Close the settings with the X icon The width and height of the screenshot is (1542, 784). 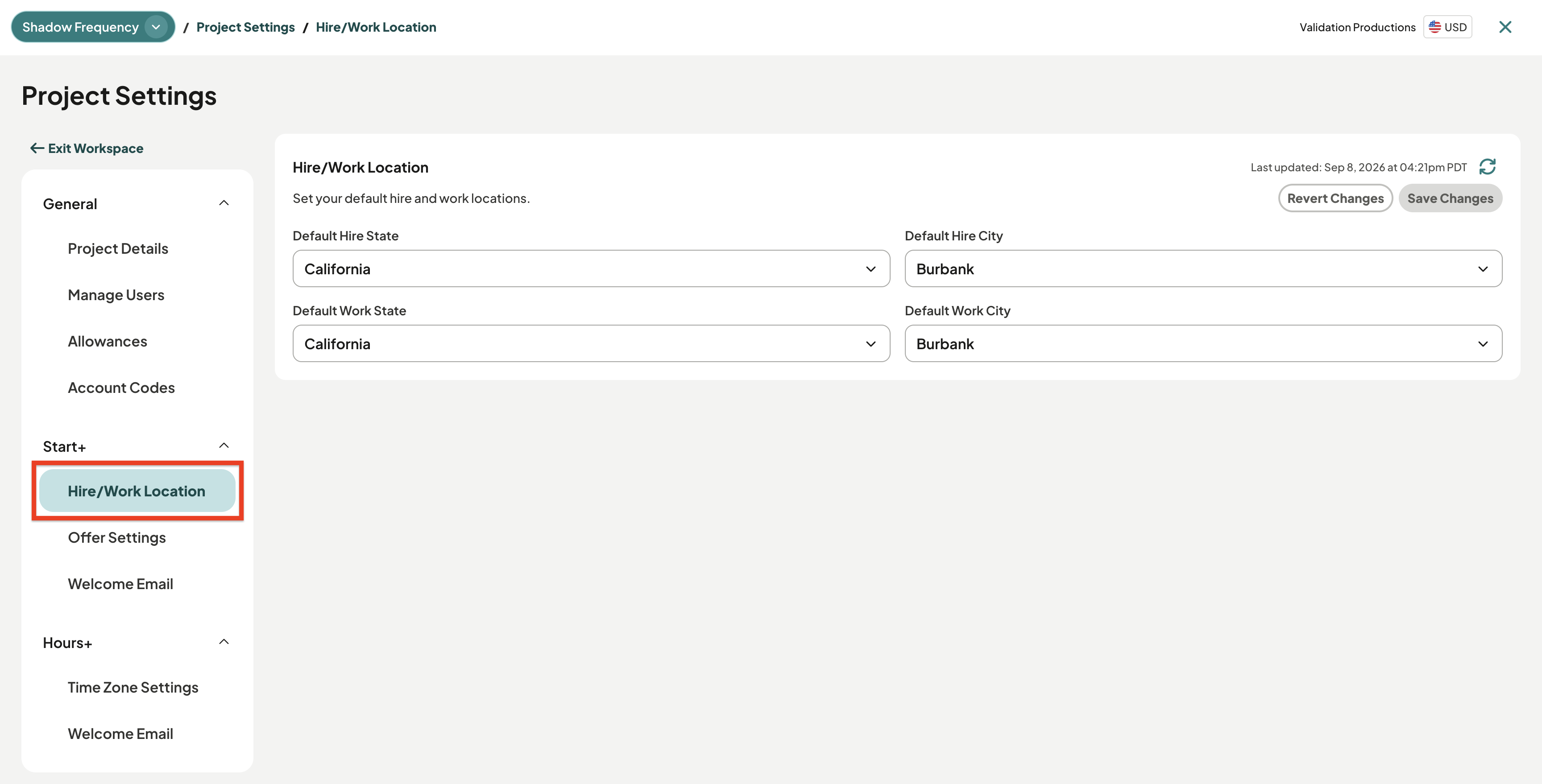pyautogui.click(x=1505, y=27)
